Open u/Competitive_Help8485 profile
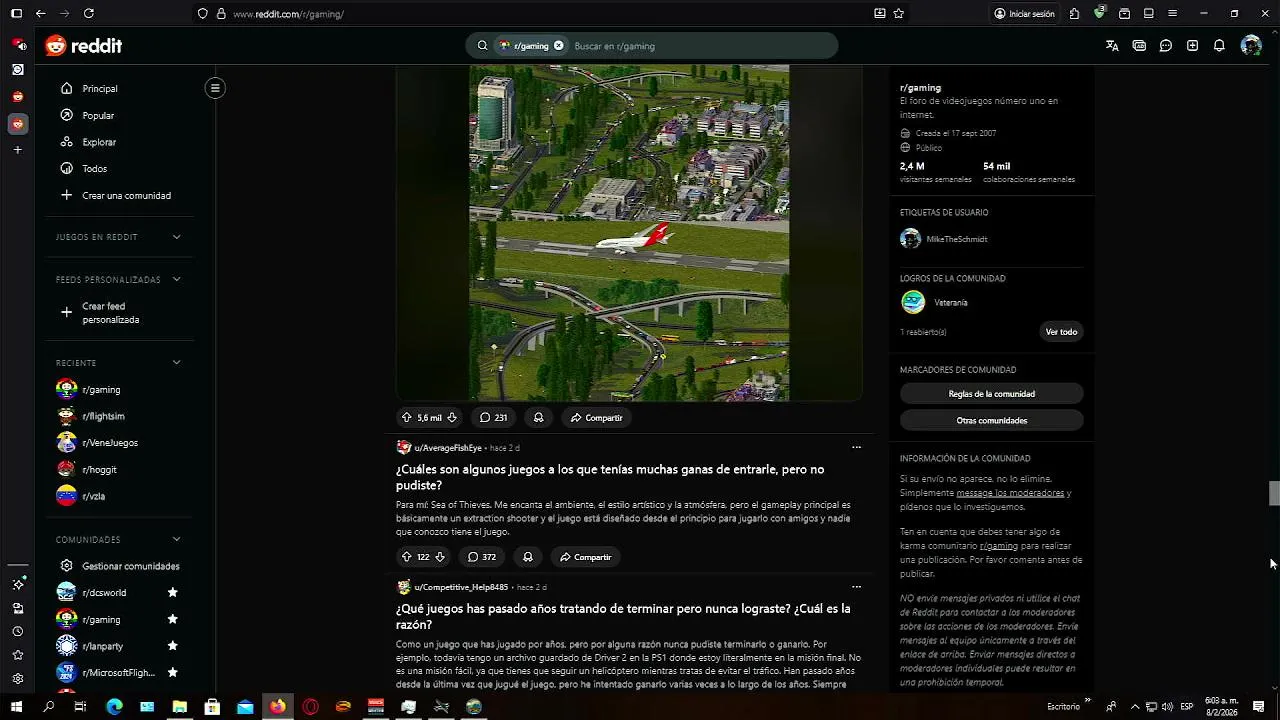Image resolution: width=1280 pixels, height=720 pixels. 461,587
